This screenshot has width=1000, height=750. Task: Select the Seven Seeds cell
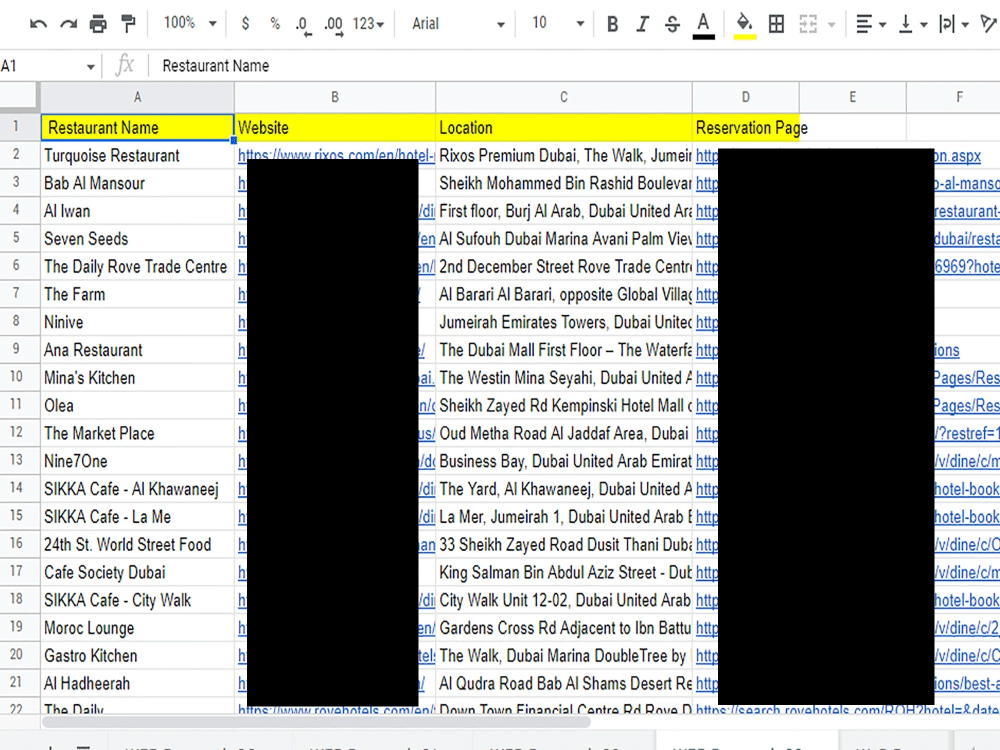tap(137, 239)
